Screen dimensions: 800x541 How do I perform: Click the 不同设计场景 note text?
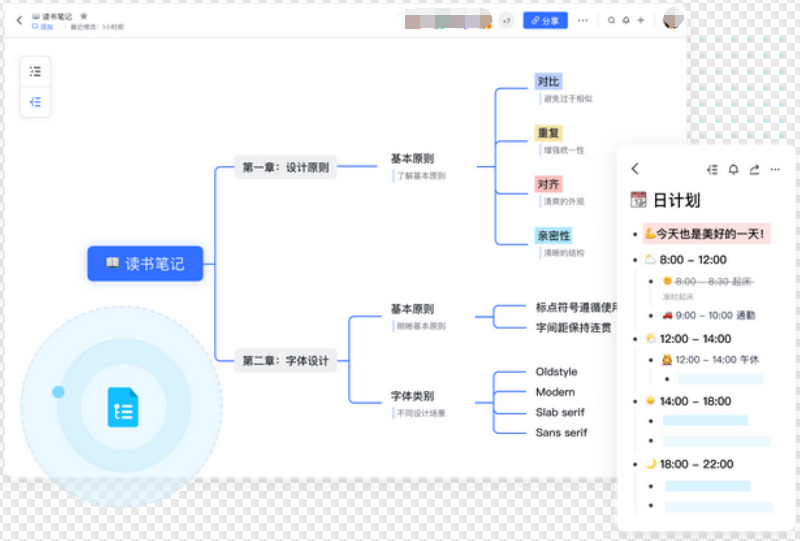[x=421, y=413]
